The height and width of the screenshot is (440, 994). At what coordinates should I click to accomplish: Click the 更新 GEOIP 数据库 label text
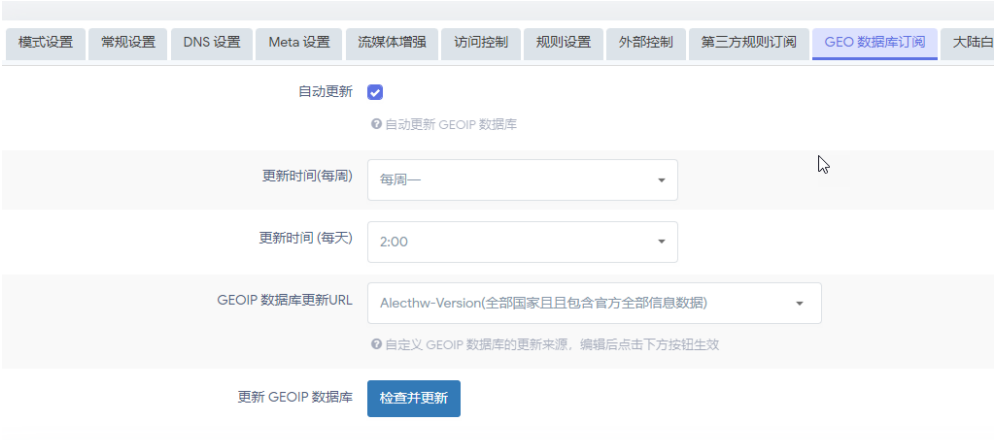[x=295, y=397]
